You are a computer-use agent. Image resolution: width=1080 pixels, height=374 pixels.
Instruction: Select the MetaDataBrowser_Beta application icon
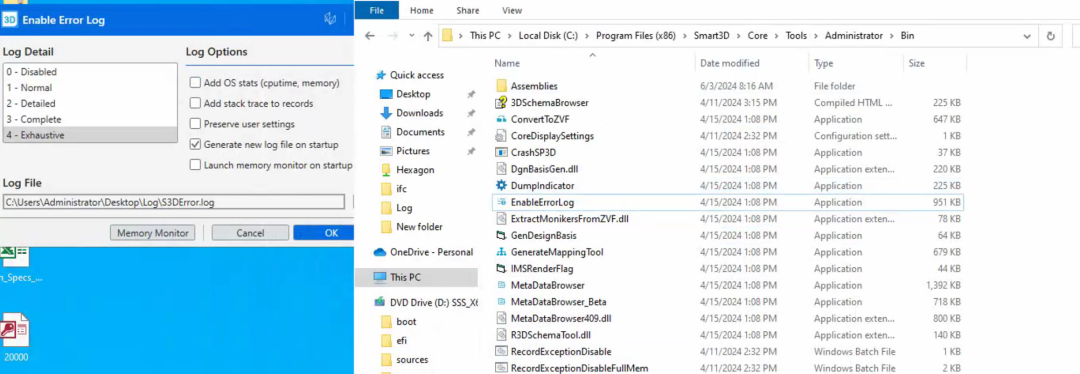(x=501, y=302)
